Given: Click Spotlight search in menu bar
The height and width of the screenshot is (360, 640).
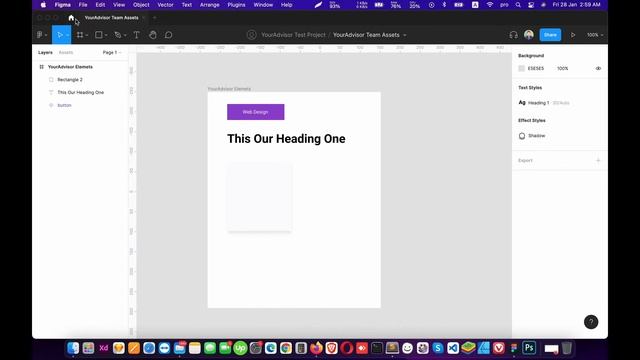Looking at the screenshot, I should pos(518,5).
